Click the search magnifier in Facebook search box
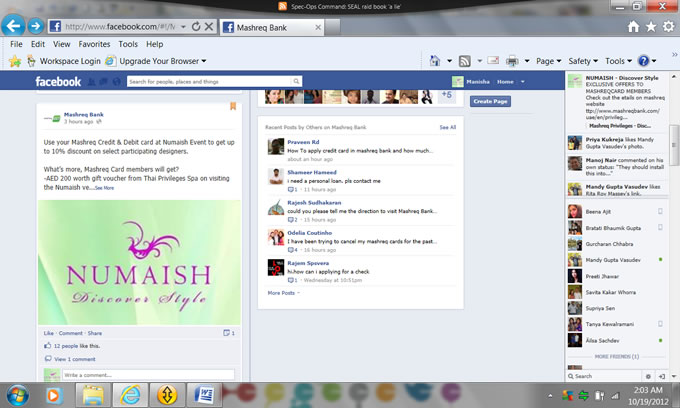 pyautogui.click(x=296, y=82)
